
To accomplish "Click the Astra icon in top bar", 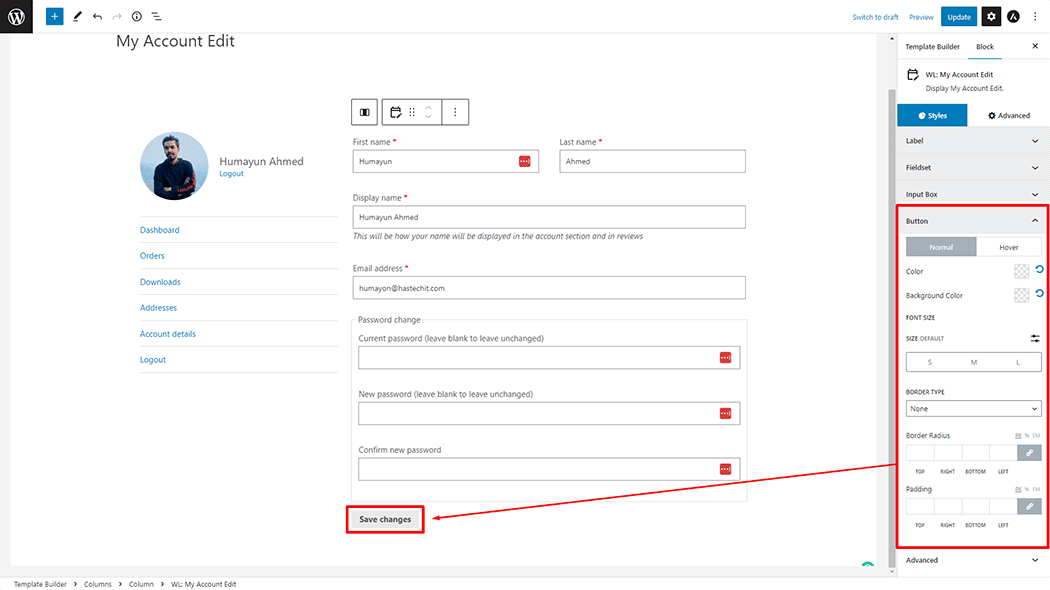I will point(1013,17).
